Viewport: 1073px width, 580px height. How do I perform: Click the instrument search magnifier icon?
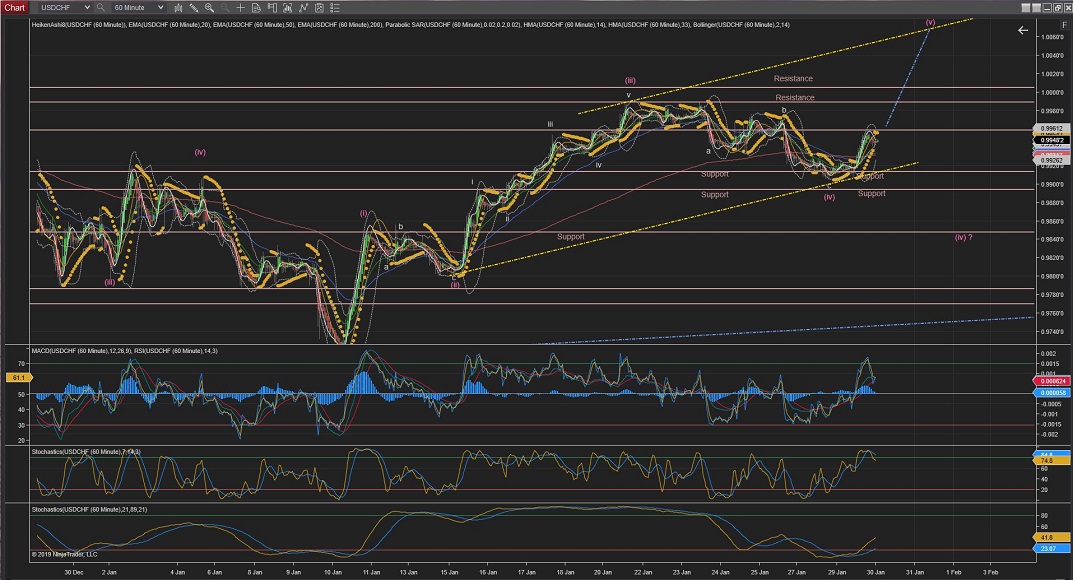coord(100,7)
